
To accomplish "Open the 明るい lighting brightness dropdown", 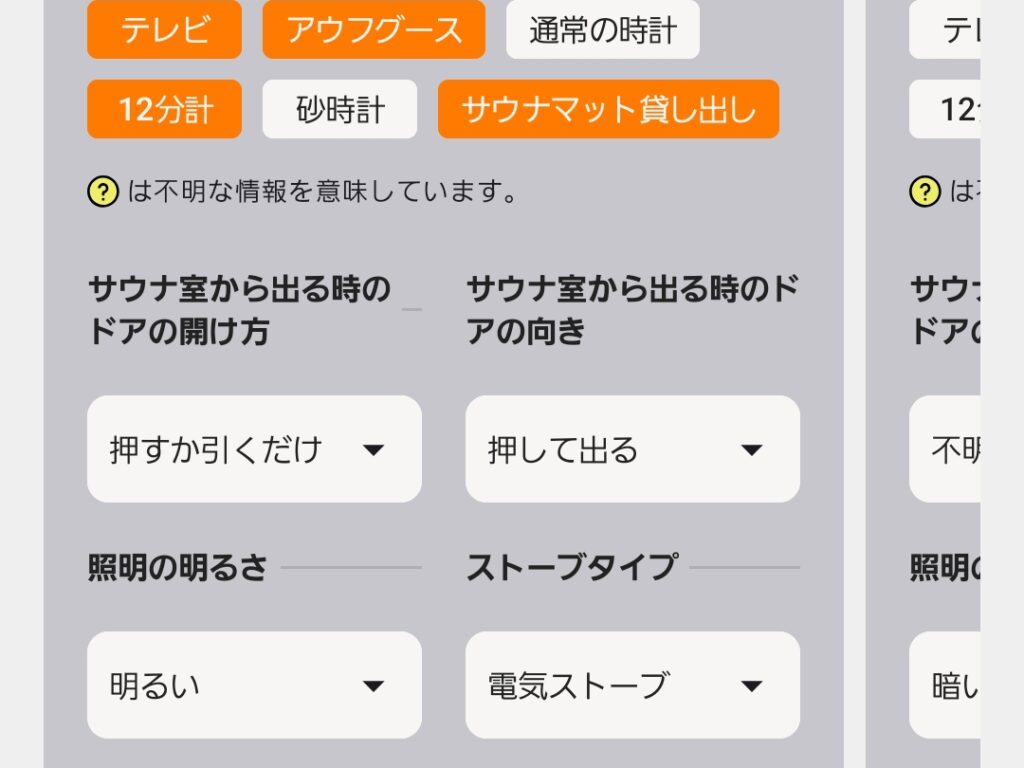I will click(x=253, y=685).
